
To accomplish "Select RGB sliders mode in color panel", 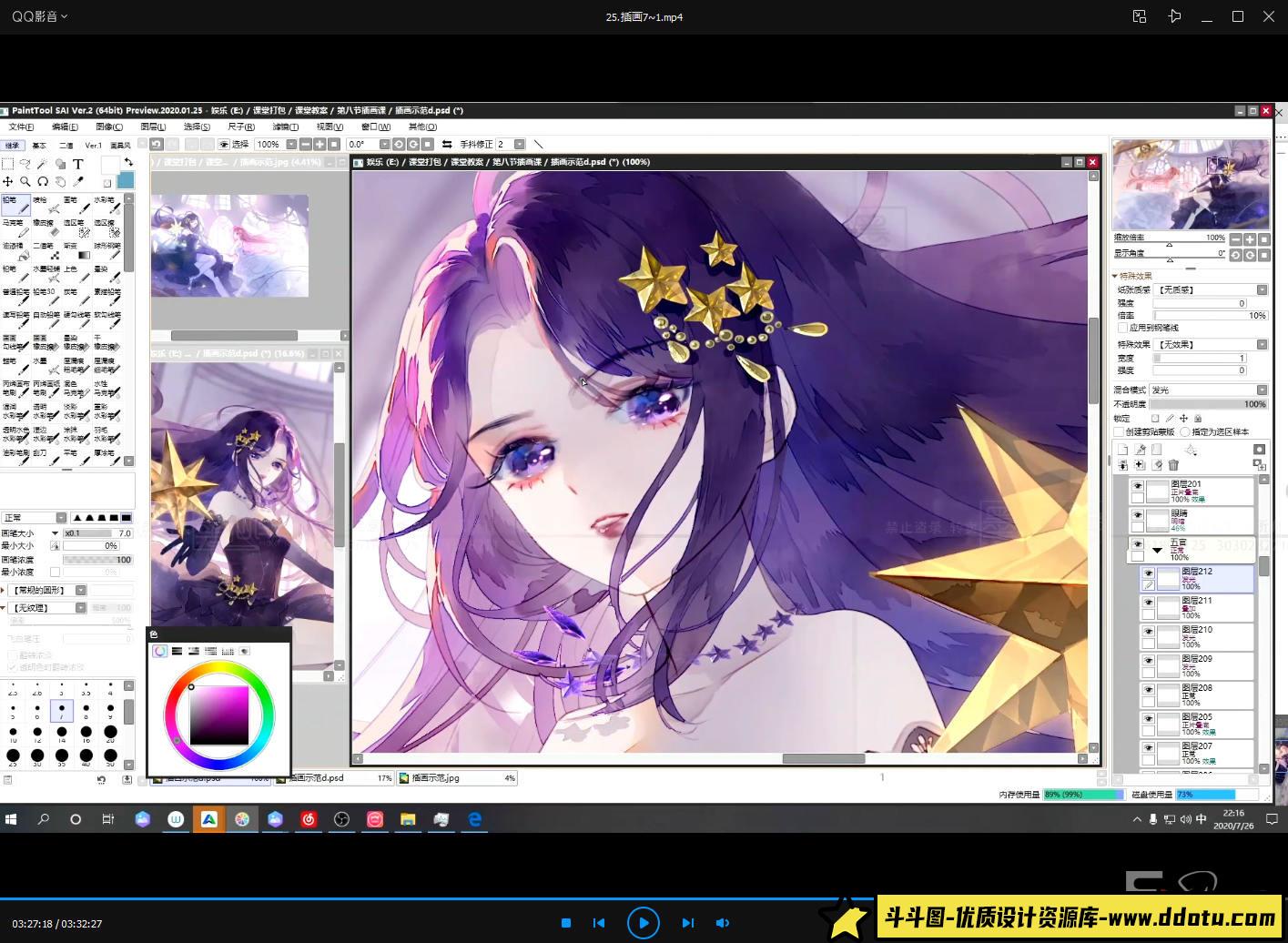I will pos(177,651).
